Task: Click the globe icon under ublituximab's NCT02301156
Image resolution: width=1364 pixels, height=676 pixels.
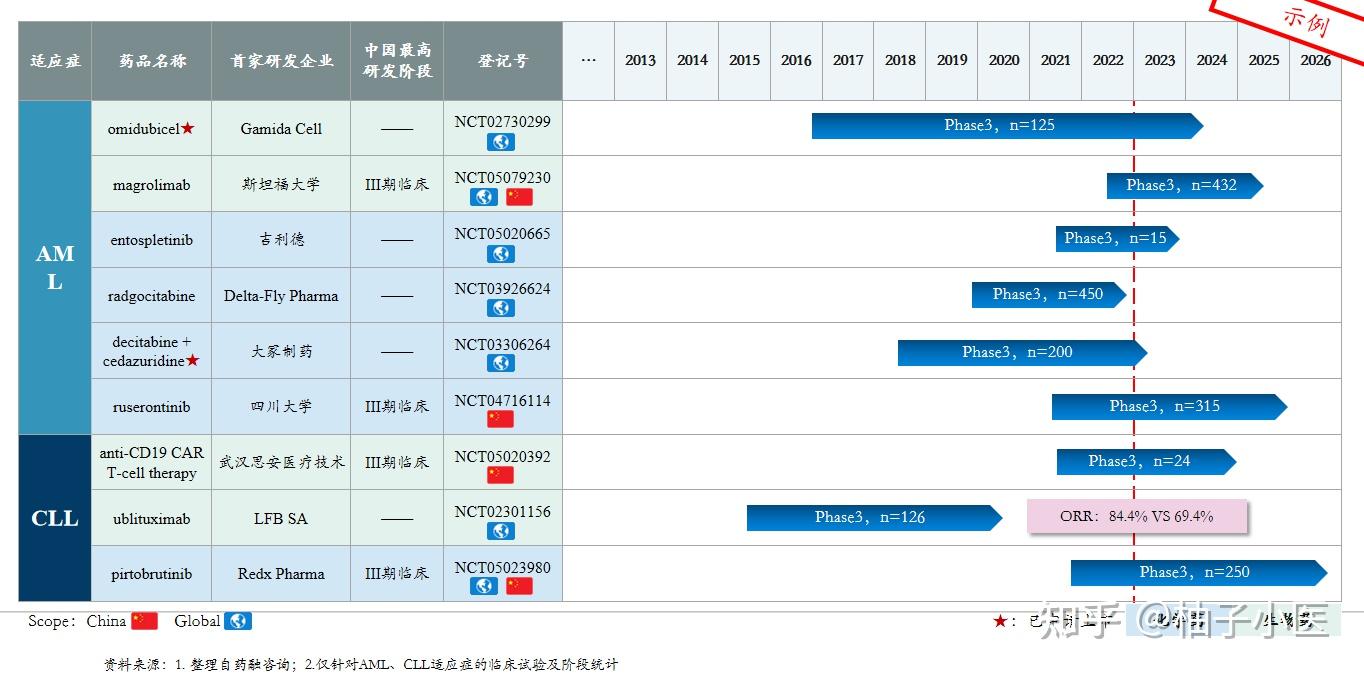Action: pos(502,530)
